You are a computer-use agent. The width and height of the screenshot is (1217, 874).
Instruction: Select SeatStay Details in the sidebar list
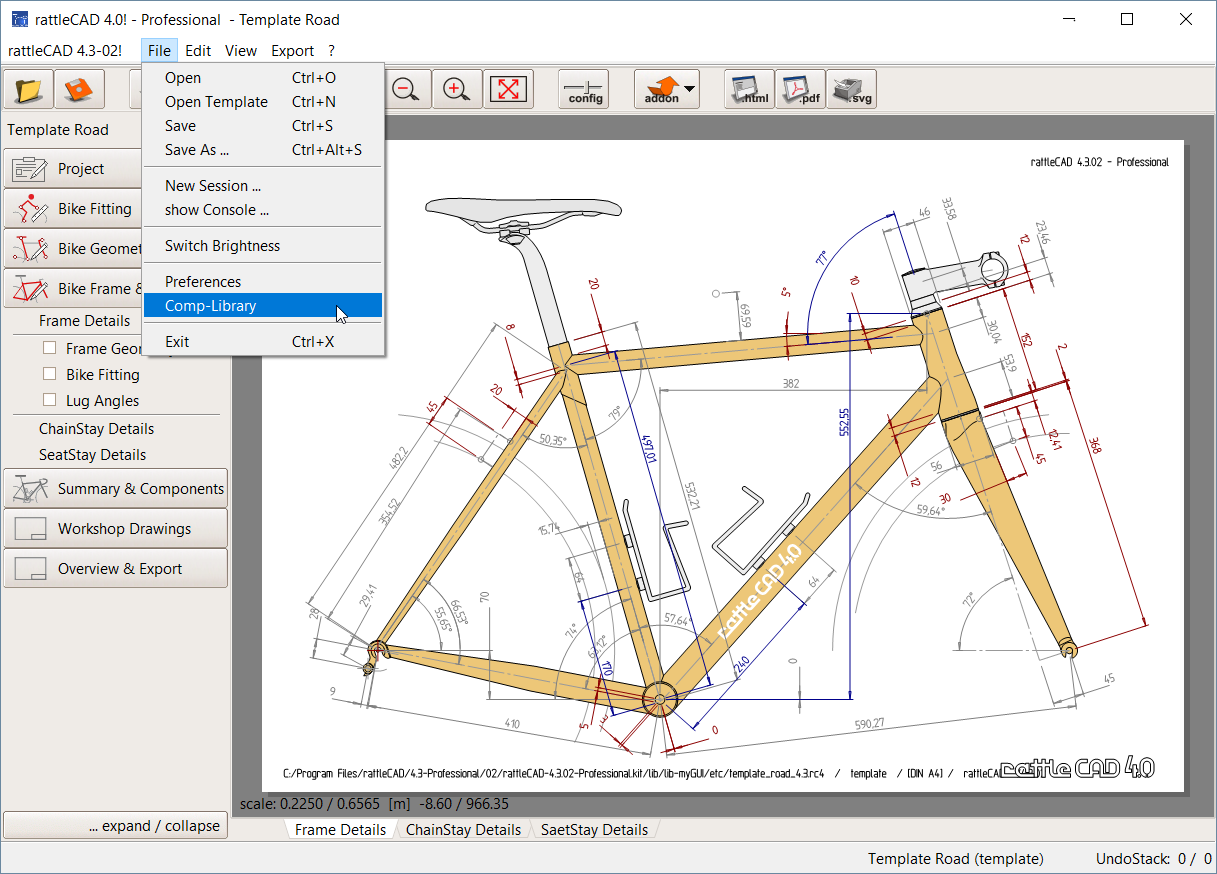[x=93, y=455]
